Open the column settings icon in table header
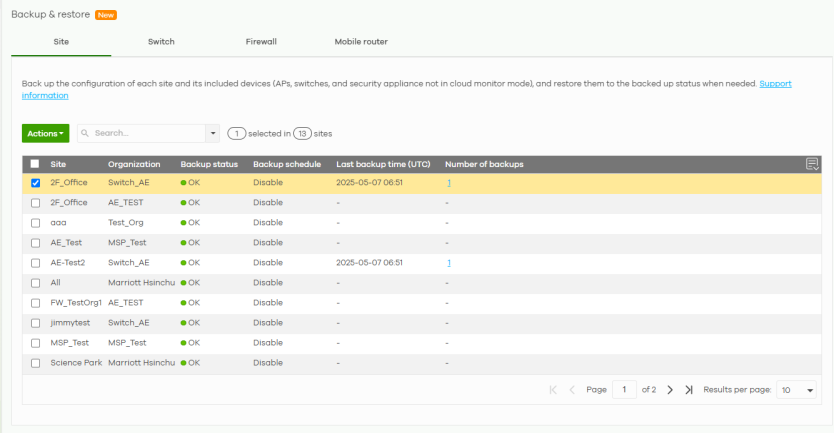Viewport: 834px width, 433px height. 812,164
